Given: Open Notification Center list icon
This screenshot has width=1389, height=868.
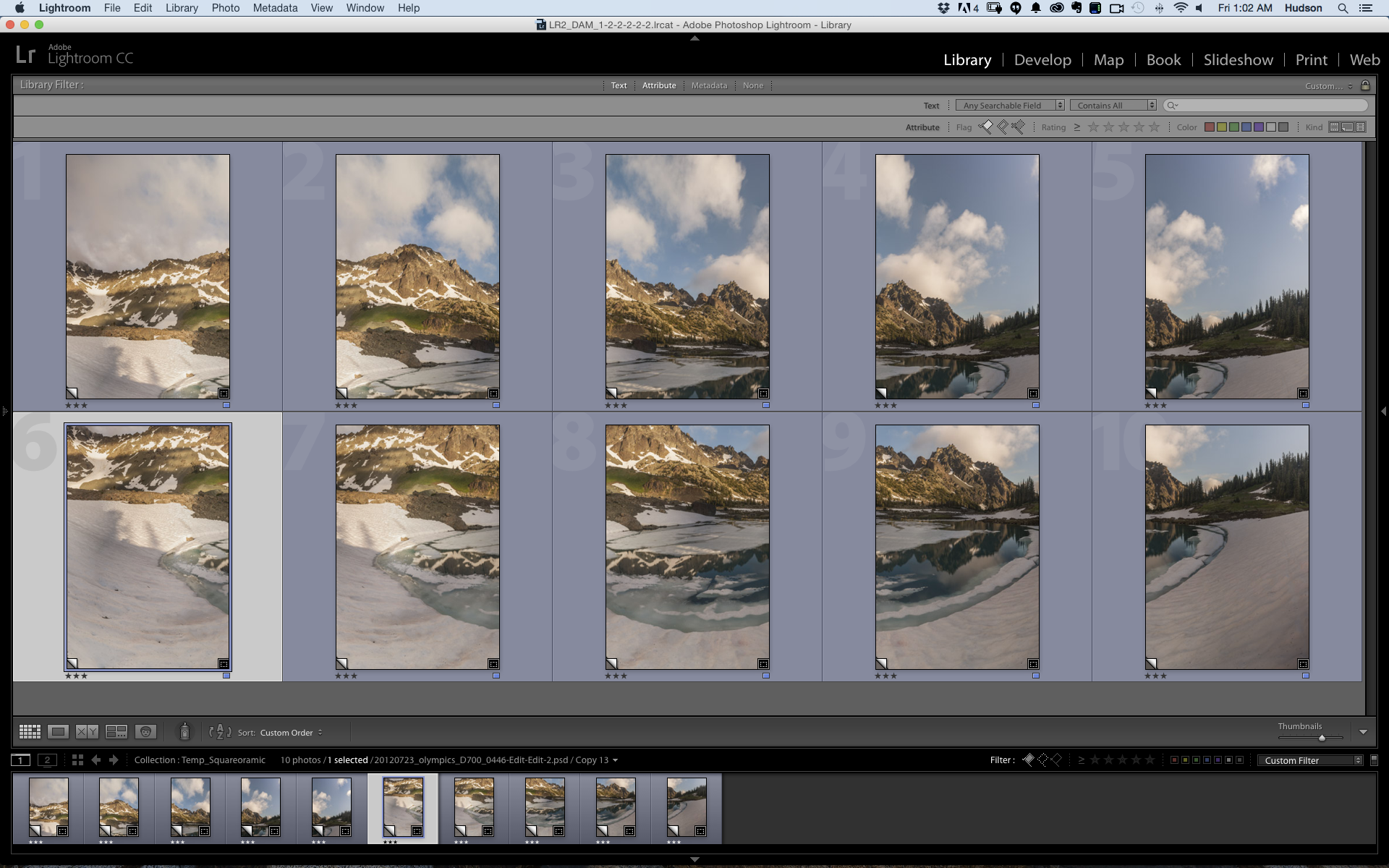Looking at the screenshot, I should click(1366, 8).
